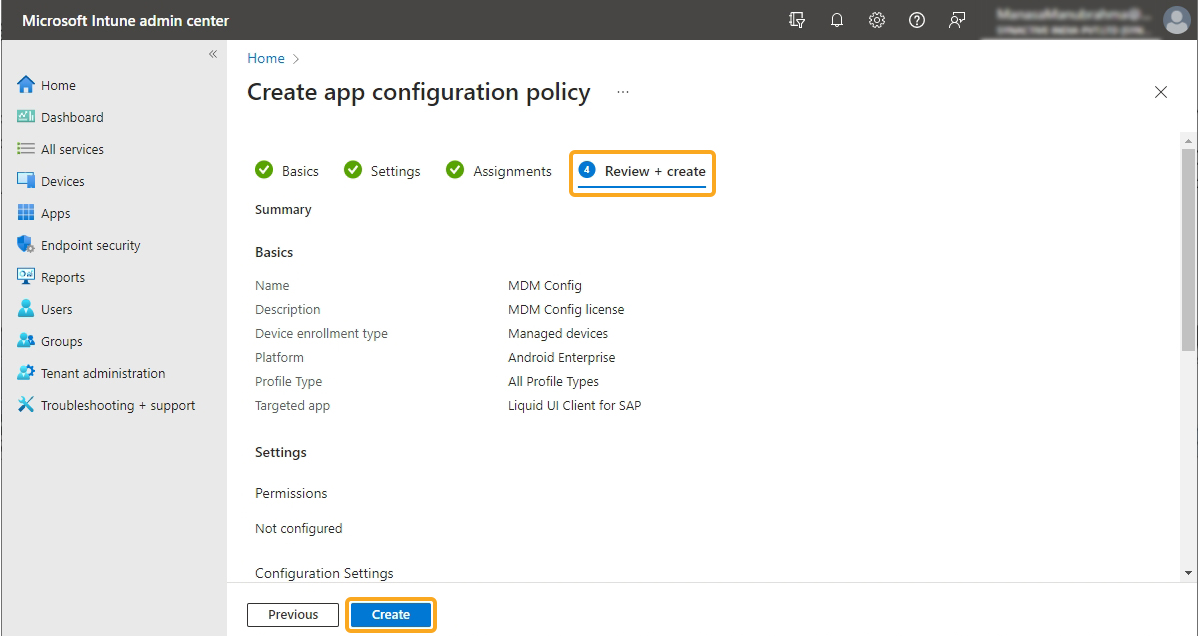Viewport: 1200px width, 636px height.
Task: Go to Apps in left navigation
Action: (x=55, y=213)
